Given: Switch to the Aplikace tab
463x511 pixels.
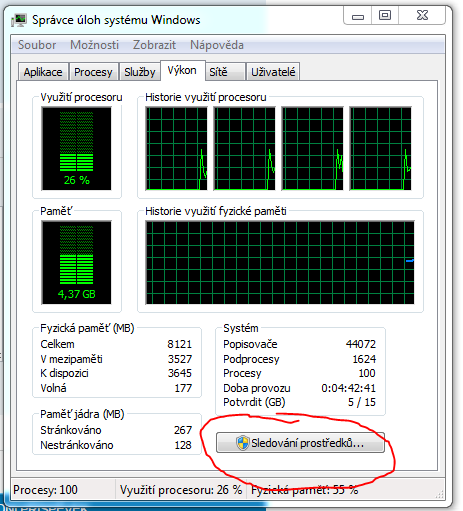Looking at the screenshot, I should (x=43, y=72).
